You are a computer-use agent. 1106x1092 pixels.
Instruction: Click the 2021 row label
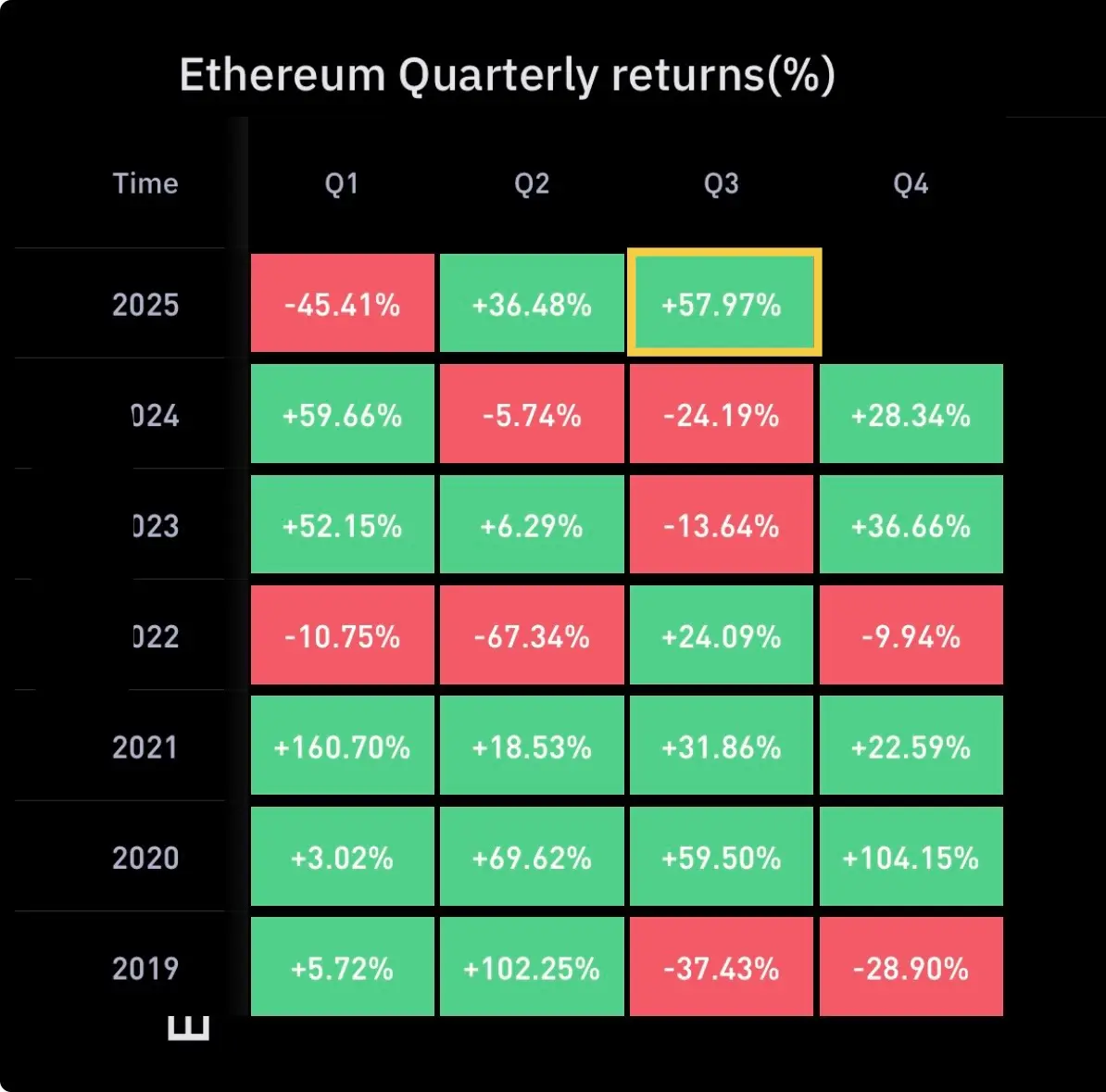(145, 747)
